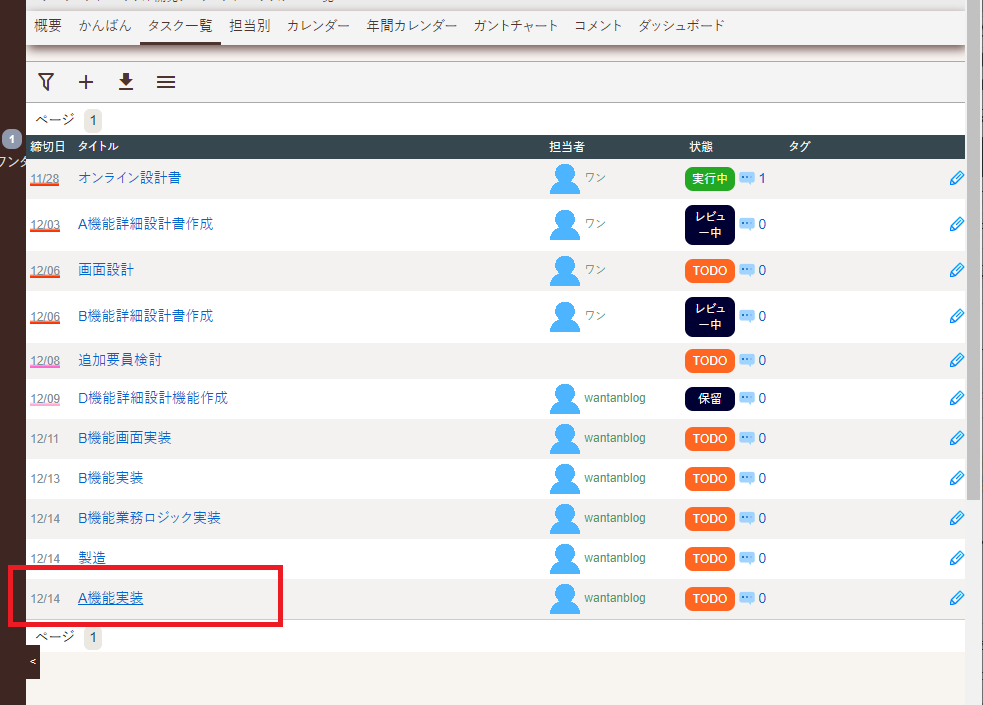Image resolution: width=983 pixels, height=705 pixels.
Task: Open the カレンダー tab
Action: (318, 26)
